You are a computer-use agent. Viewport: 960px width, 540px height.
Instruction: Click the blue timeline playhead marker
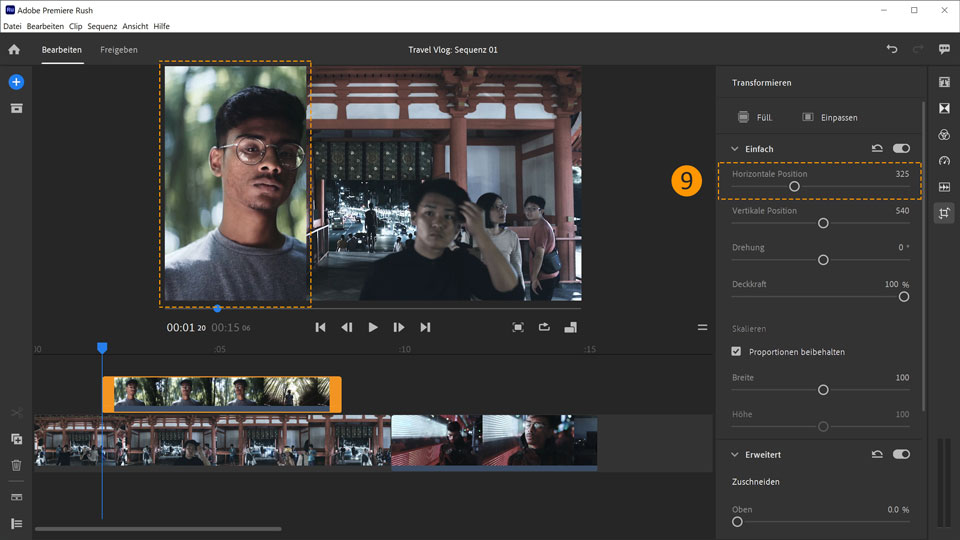102,348
